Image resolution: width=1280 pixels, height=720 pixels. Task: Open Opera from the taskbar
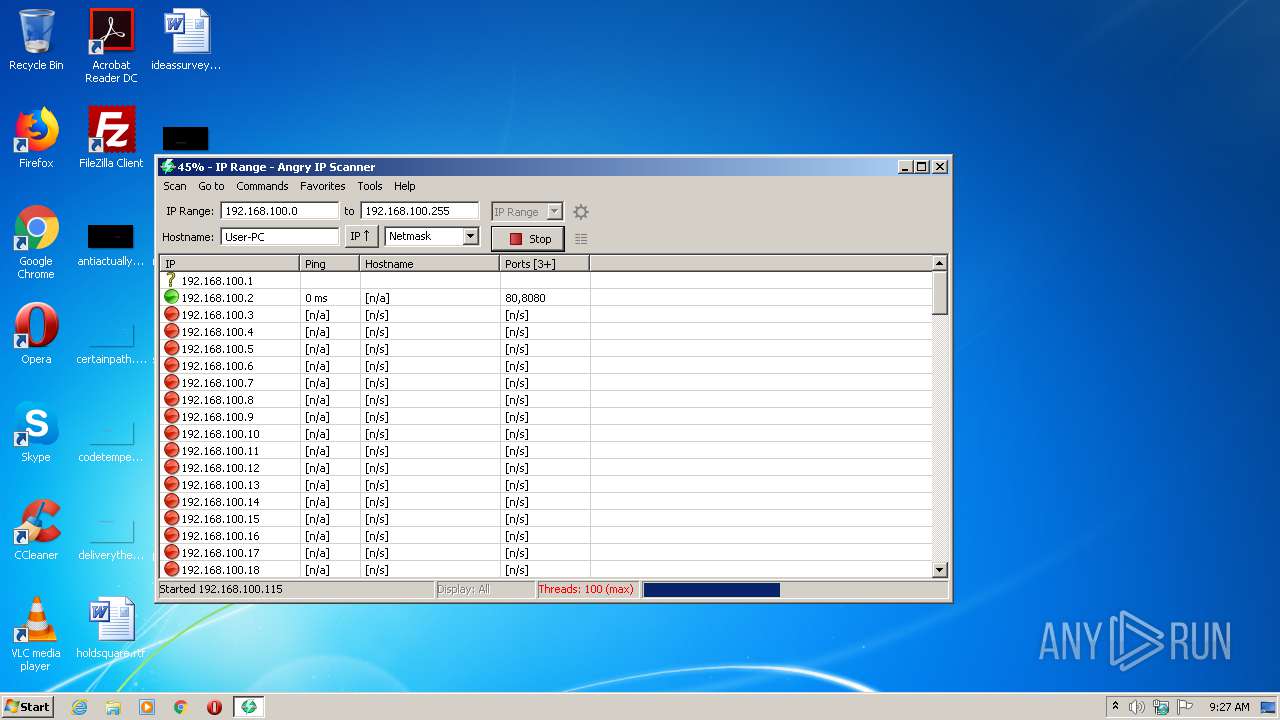click(x=214, y=707)
